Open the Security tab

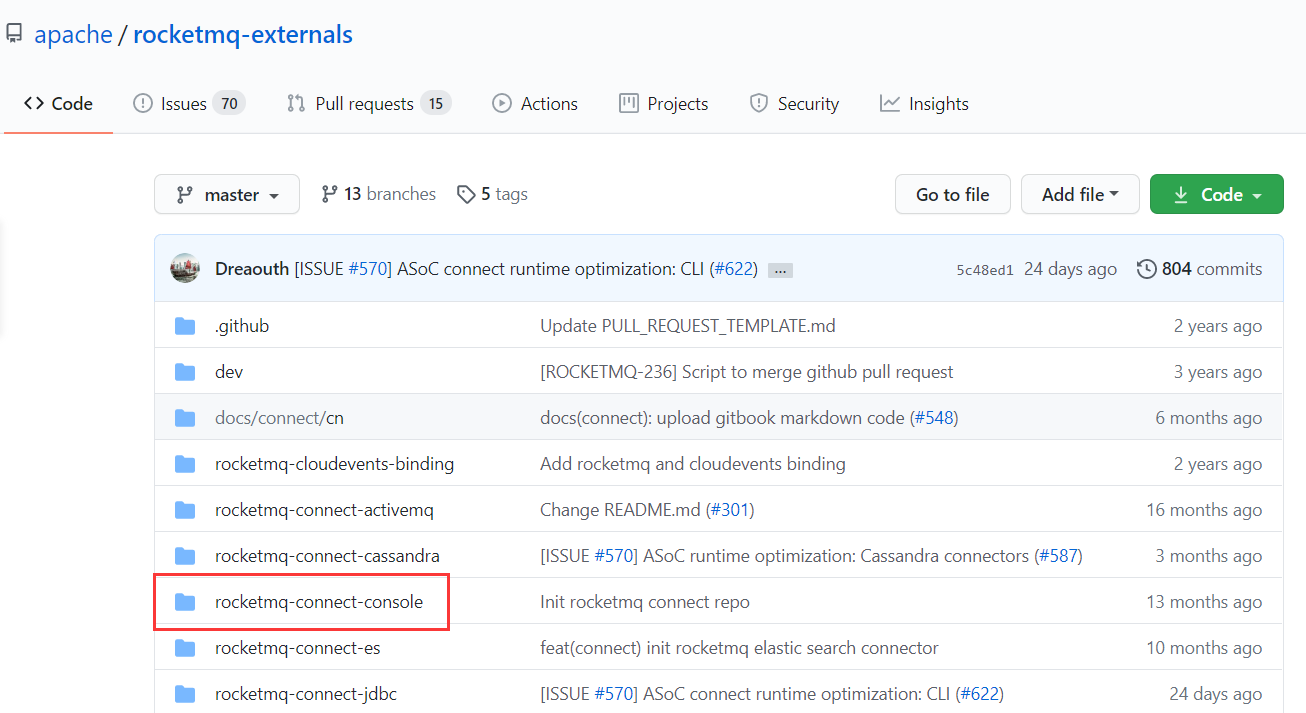[x=795, y=104]
